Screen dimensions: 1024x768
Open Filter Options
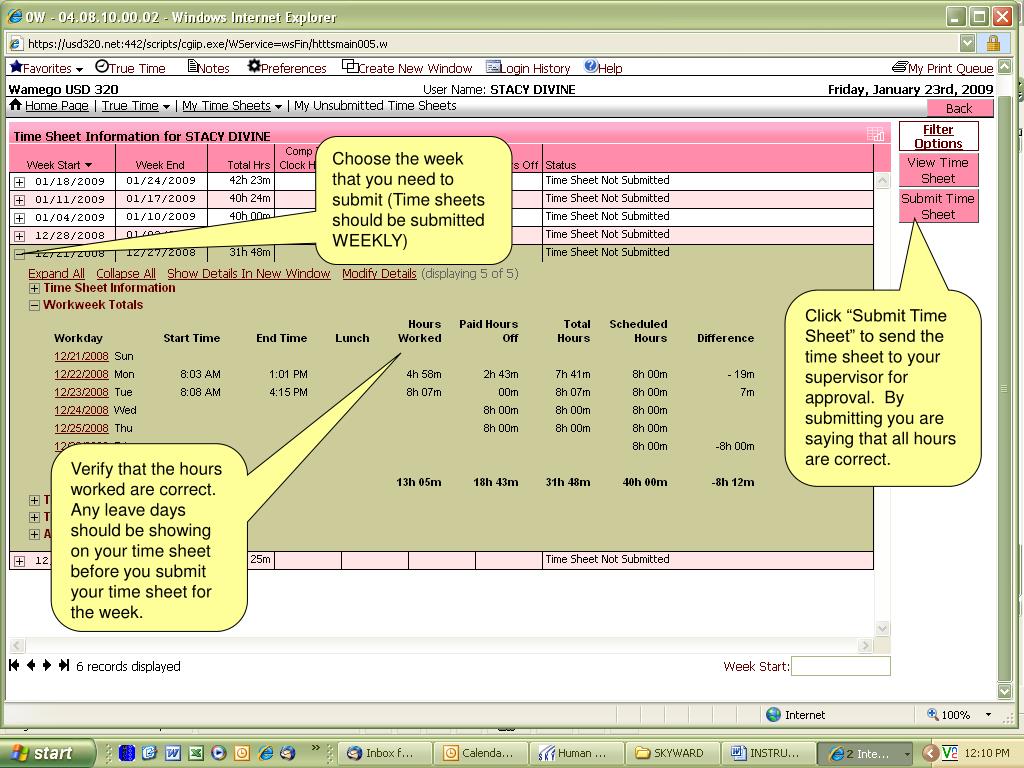(938, 136)
